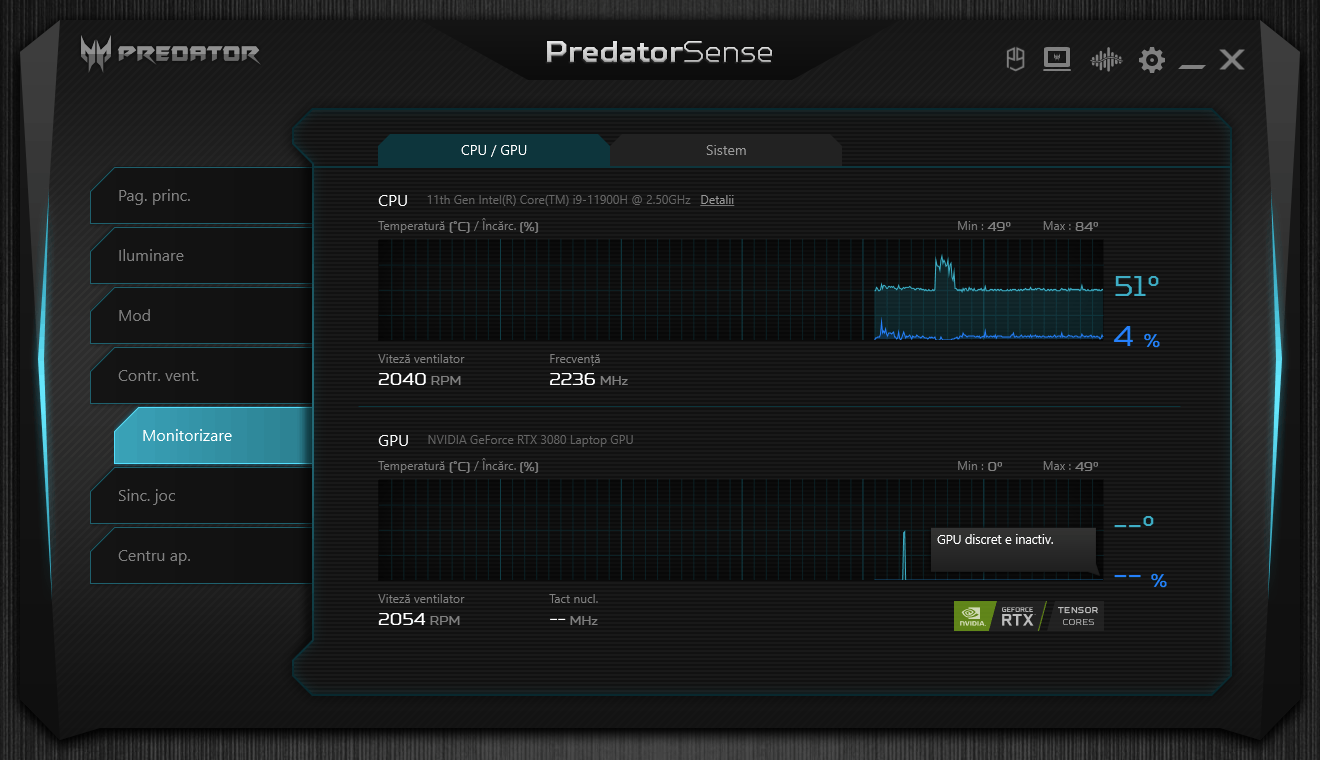
Task: Click the GPU Max : 49° label
Action: [x=1070, y=466]
